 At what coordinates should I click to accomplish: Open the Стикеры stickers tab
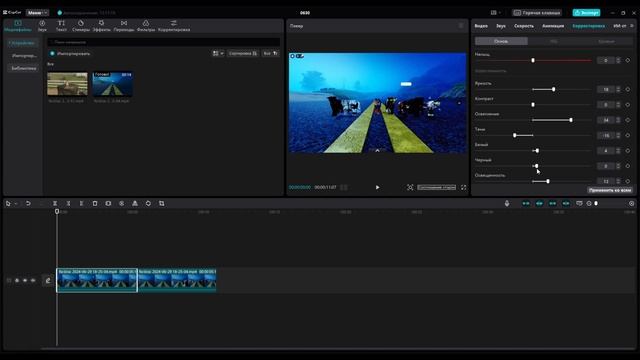pos(81,26)
